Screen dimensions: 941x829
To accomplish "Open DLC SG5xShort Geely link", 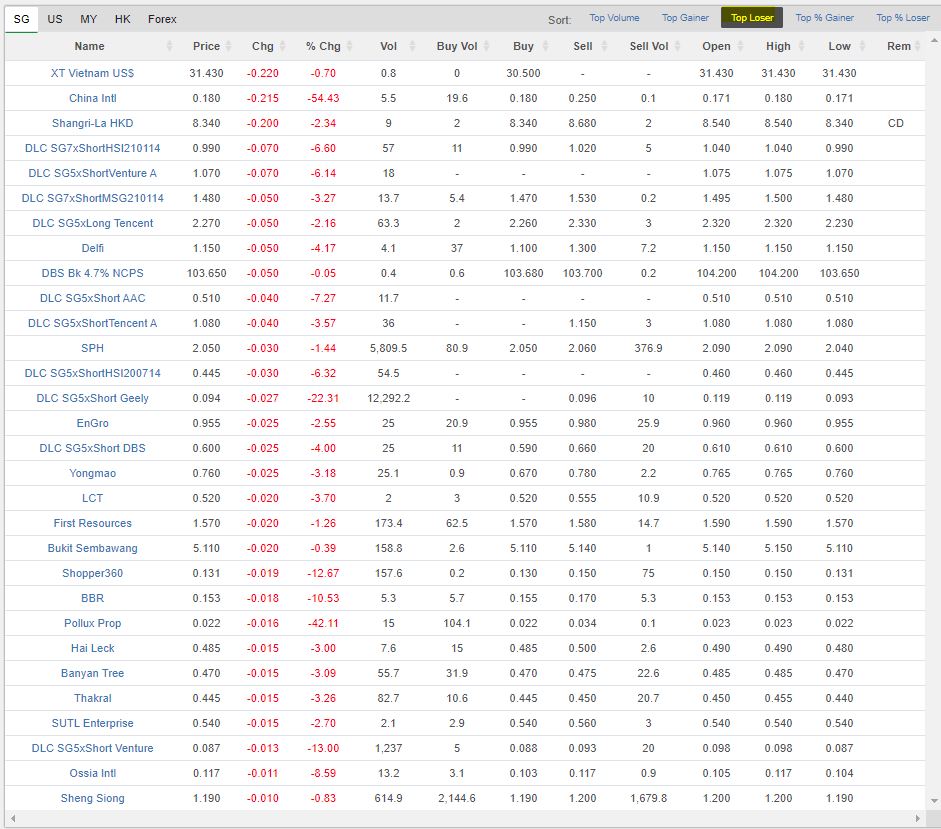I will point(92,399).
